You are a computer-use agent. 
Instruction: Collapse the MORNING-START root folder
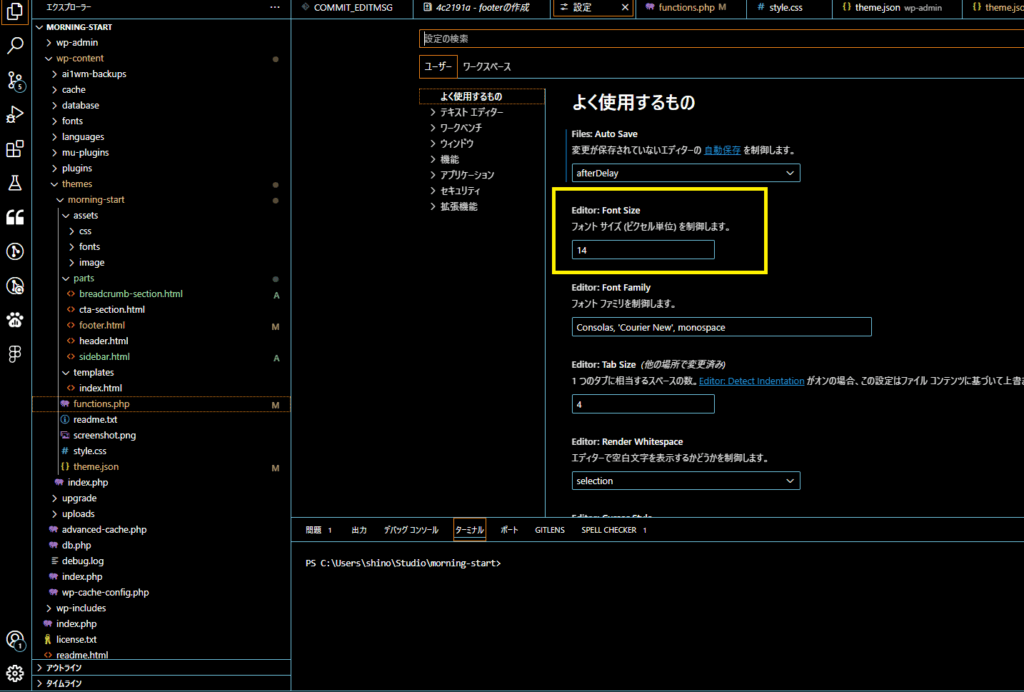[161, 27]
